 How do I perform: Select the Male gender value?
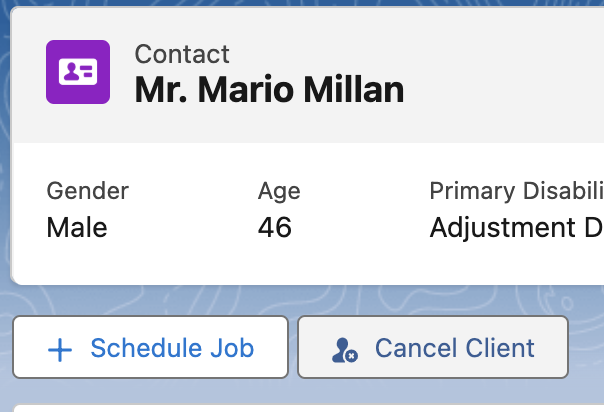77,227
